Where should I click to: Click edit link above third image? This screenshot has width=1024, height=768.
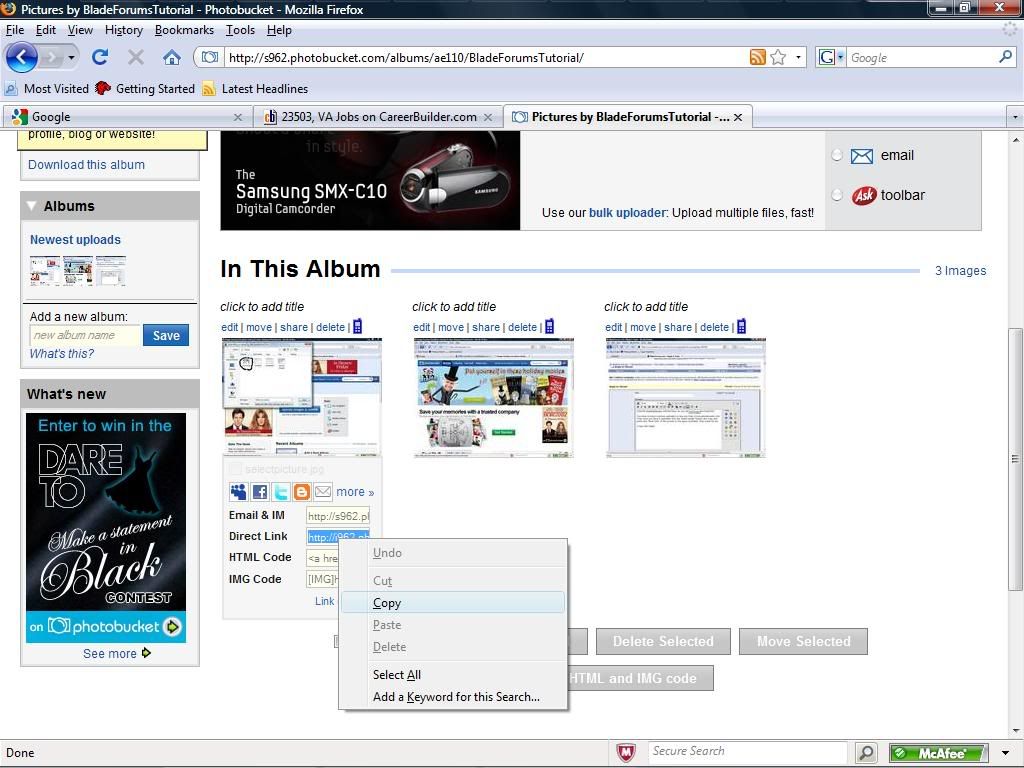tap(613, 327)
